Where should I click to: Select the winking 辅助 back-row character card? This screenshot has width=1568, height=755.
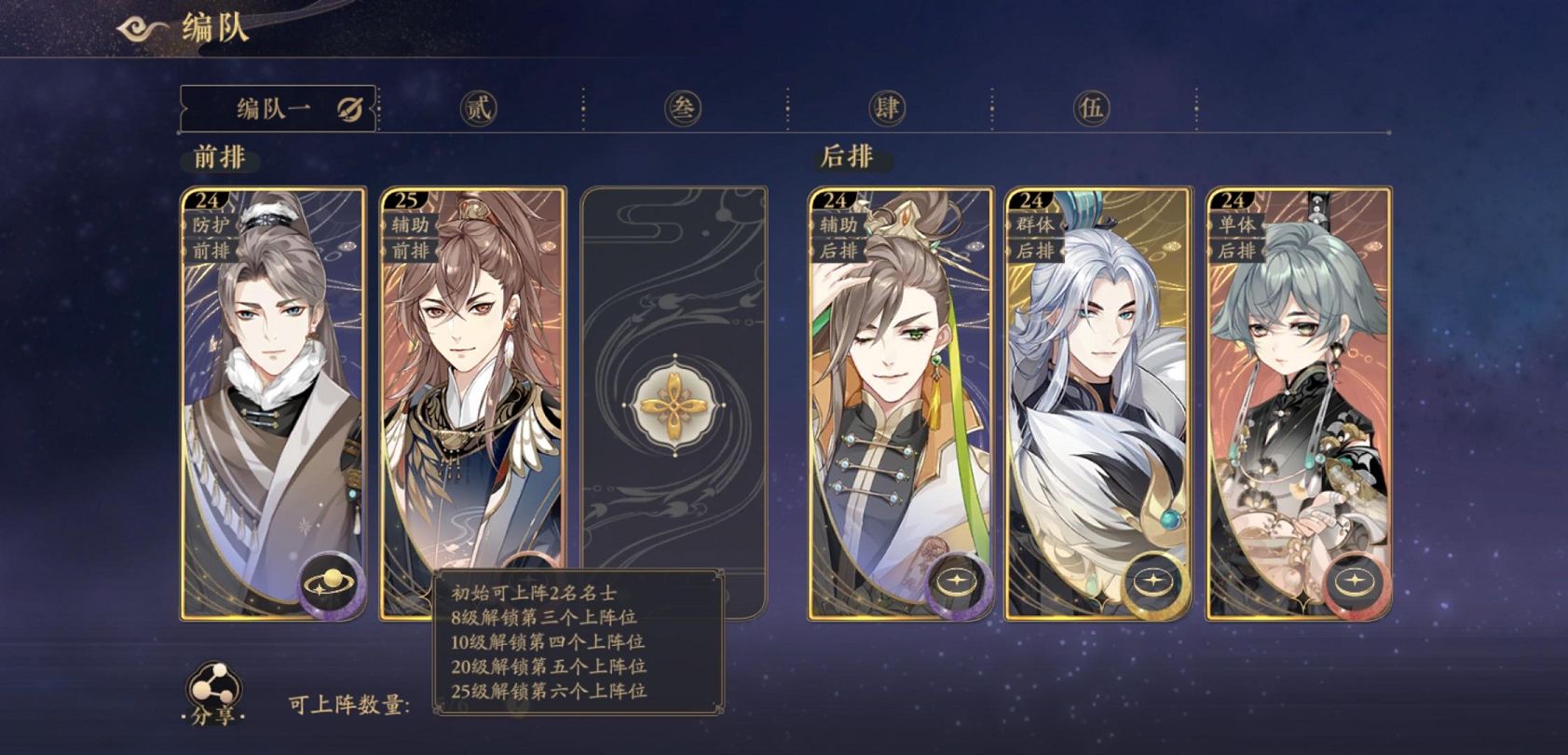[x=901, y=404]
